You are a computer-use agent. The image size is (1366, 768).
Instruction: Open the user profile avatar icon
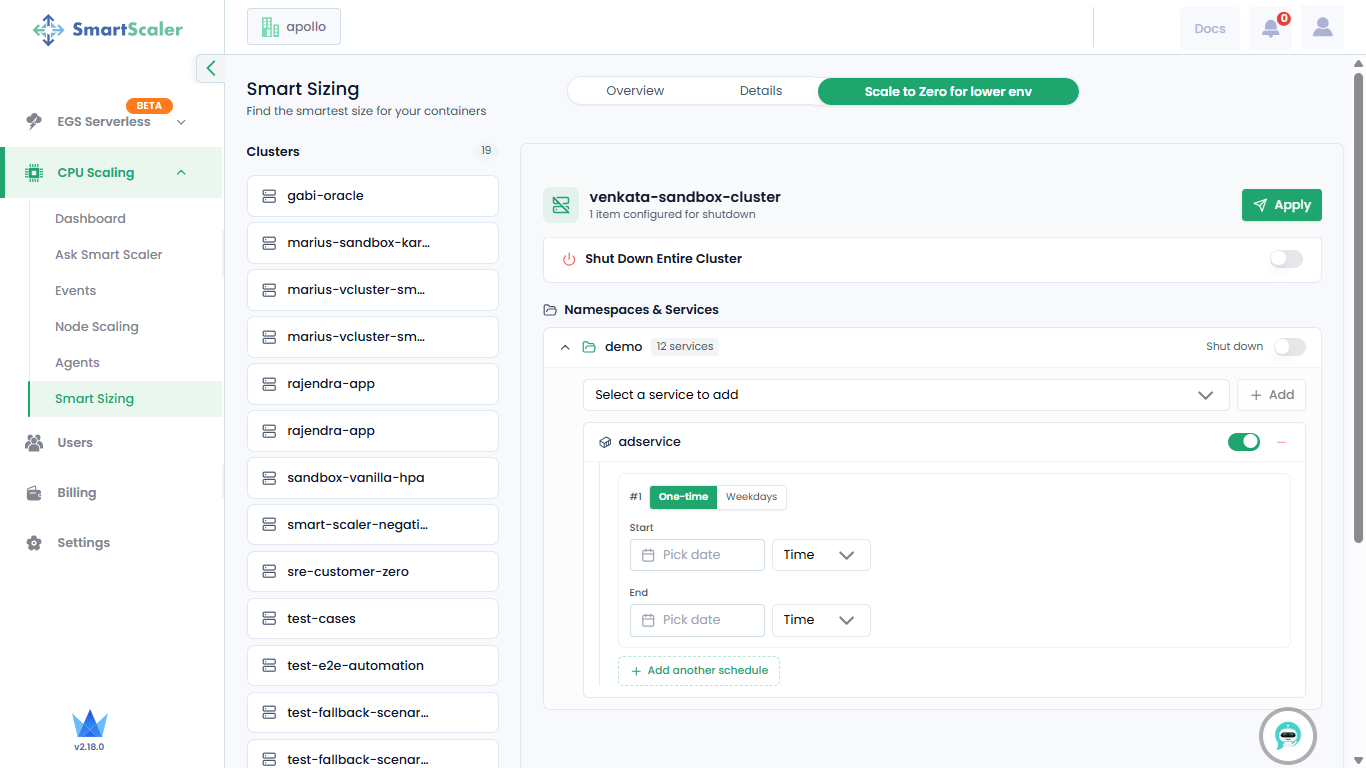pyautogui.click(x=1322, y=28)
